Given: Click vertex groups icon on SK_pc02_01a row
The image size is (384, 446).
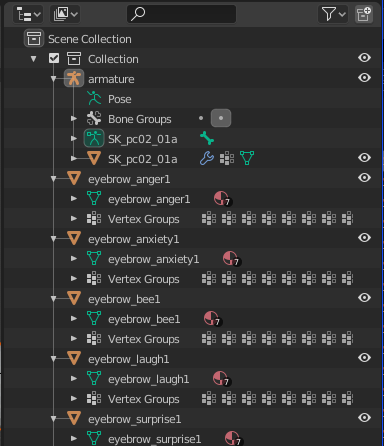Looking at the screenshot, I should point(227,158).
